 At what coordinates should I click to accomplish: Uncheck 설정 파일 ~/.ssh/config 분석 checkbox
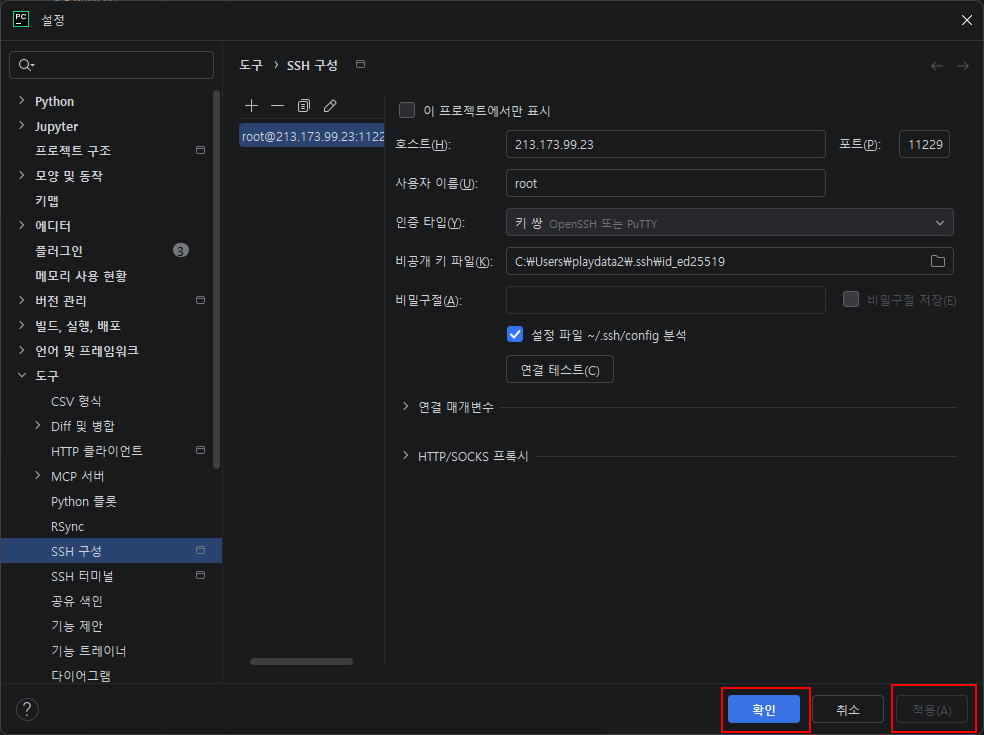click(515, 335)
